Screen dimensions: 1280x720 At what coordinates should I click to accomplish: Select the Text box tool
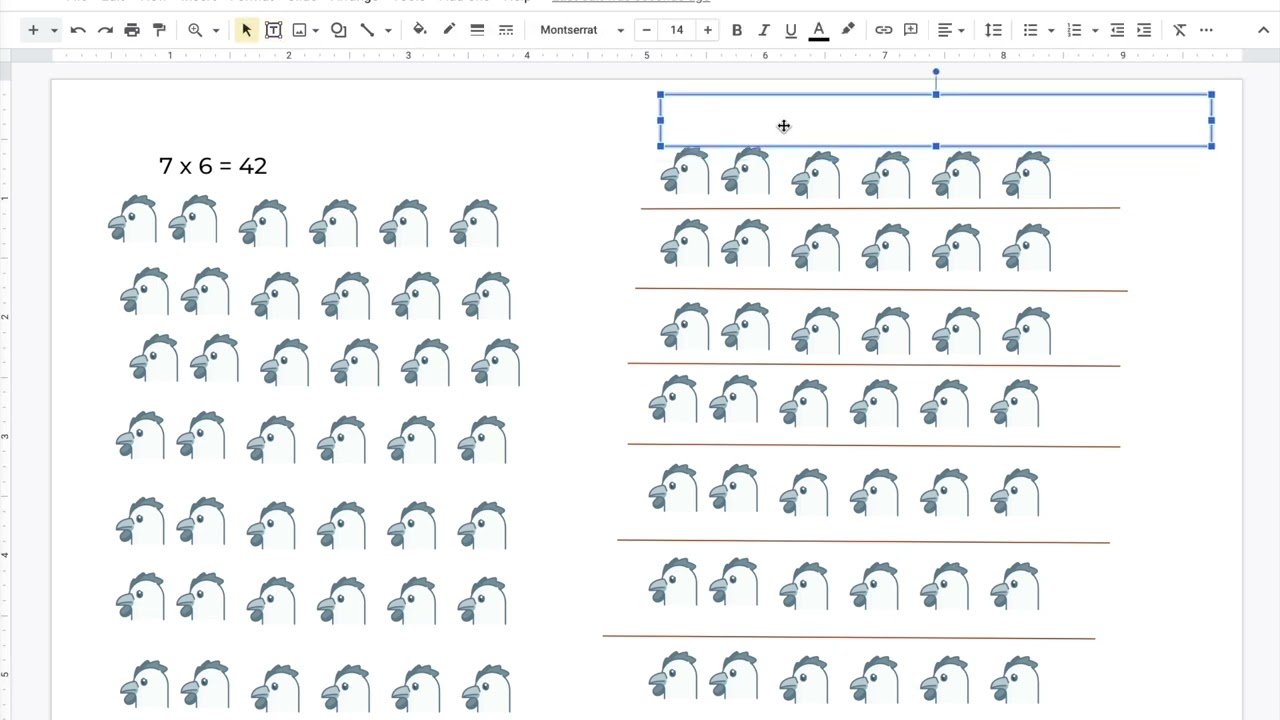pyautogui.click(x=273, y=30)
